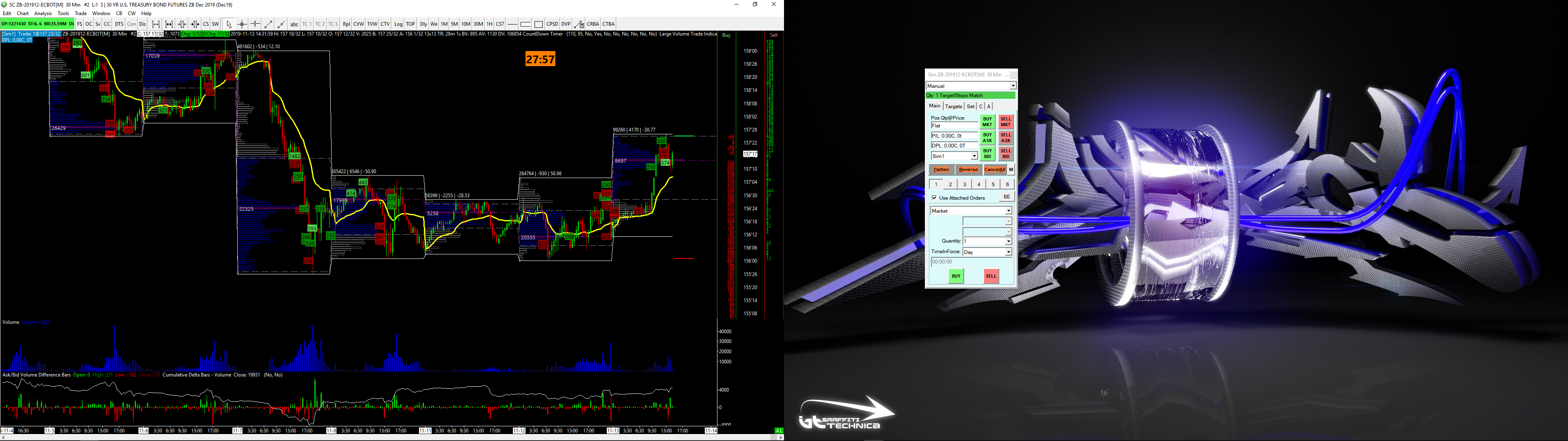1568x441 pixels.
Task: Click the horizontal chart scrollbar
Action: [390, 437]
